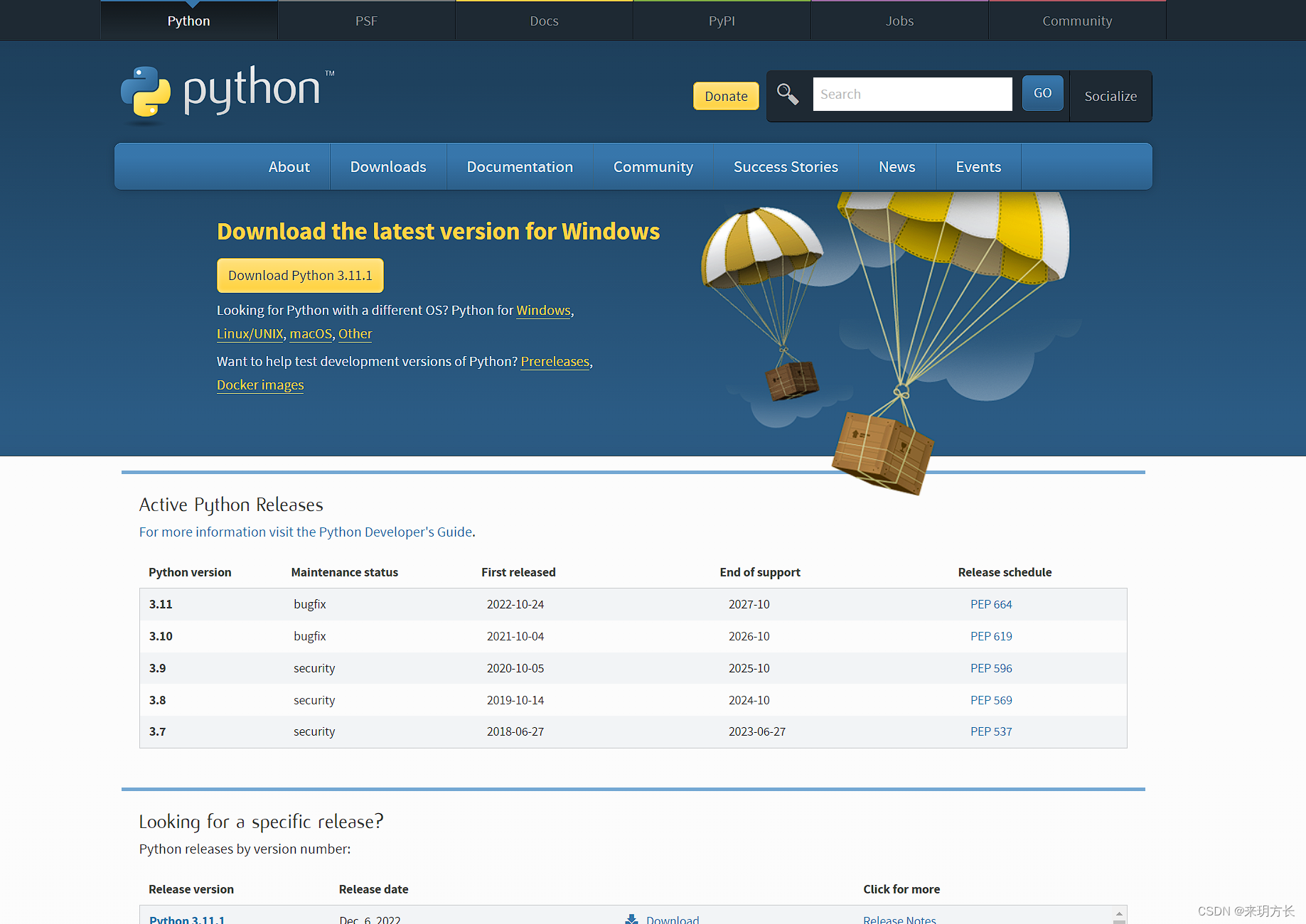Focus the Search input field
The image size is (1306, 924).
(x=912, y=94)
